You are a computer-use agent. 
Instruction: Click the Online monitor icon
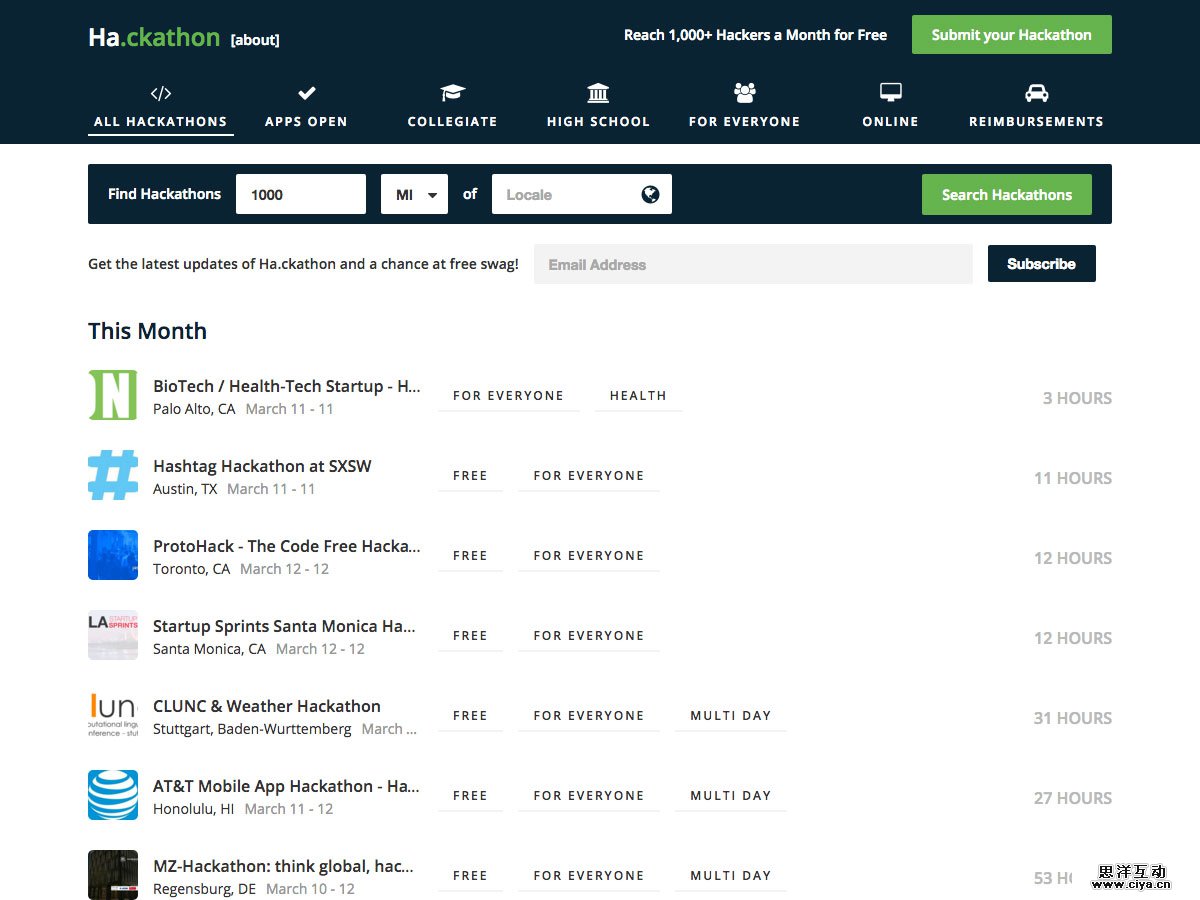coord(890,93)
